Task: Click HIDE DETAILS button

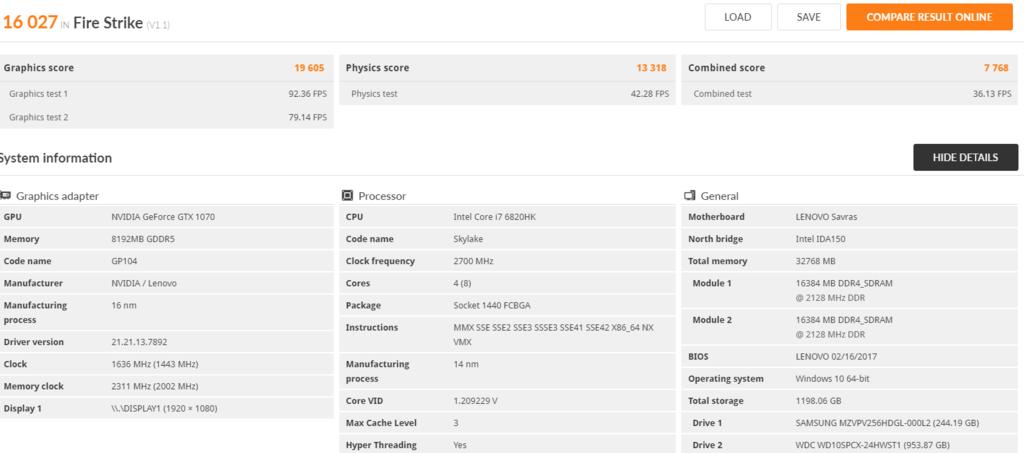Action: [x=965, y=157]
